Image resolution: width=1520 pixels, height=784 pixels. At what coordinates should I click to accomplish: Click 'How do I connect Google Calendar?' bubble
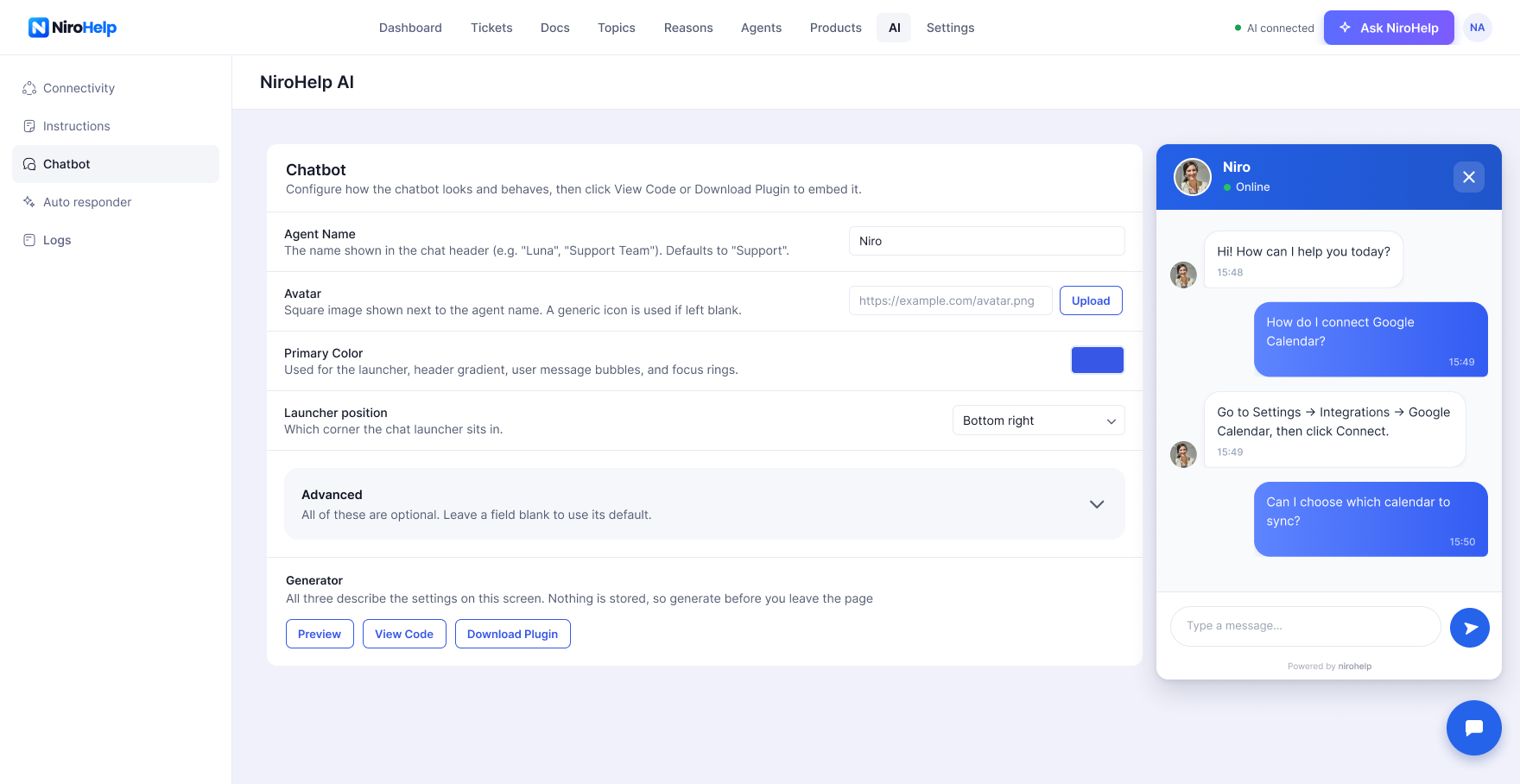point(1371,339)
